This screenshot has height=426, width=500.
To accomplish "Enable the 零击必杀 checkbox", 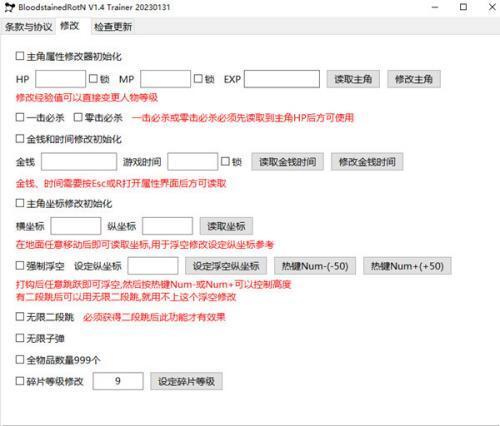I will coord(78,117).
